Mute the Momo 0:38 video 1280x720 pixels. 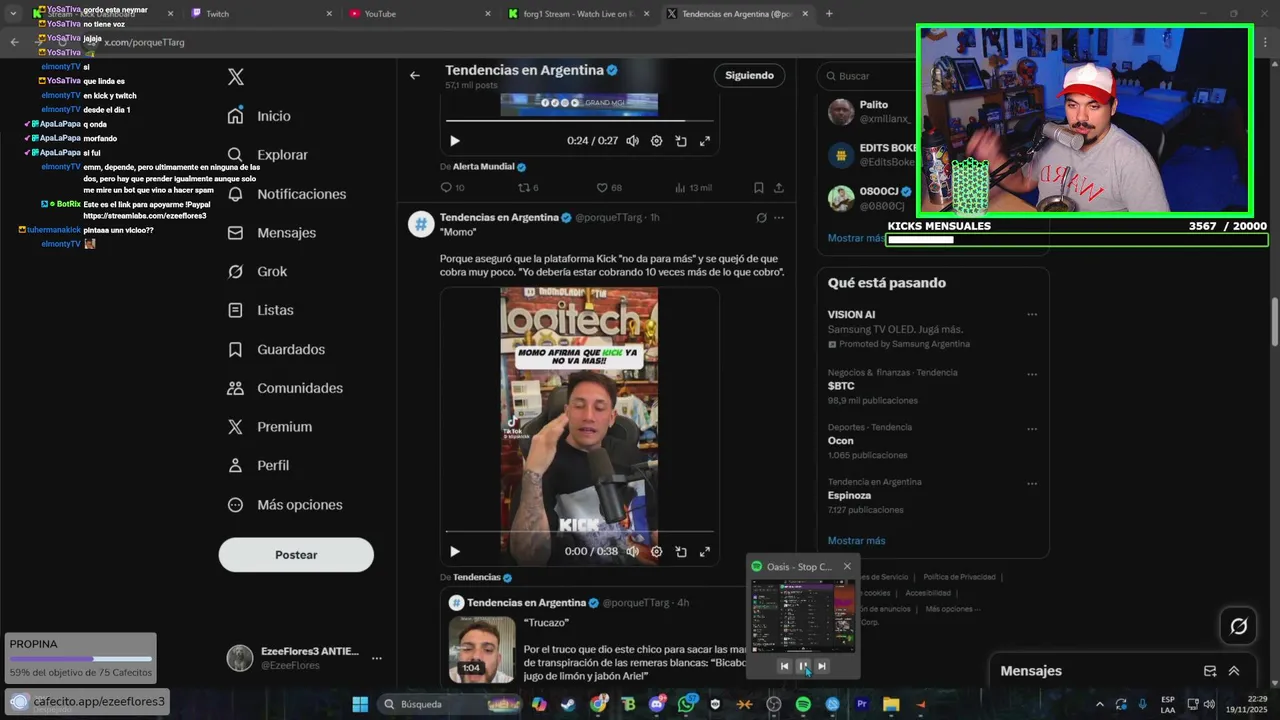632,551
